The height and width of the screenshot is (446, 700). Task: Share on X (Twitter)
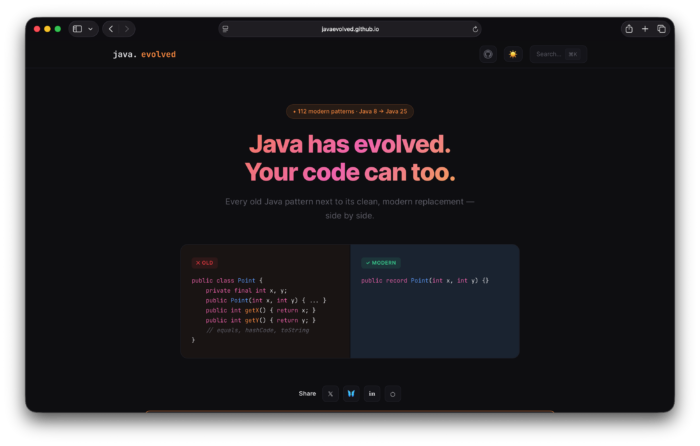[x=330, y=394]
